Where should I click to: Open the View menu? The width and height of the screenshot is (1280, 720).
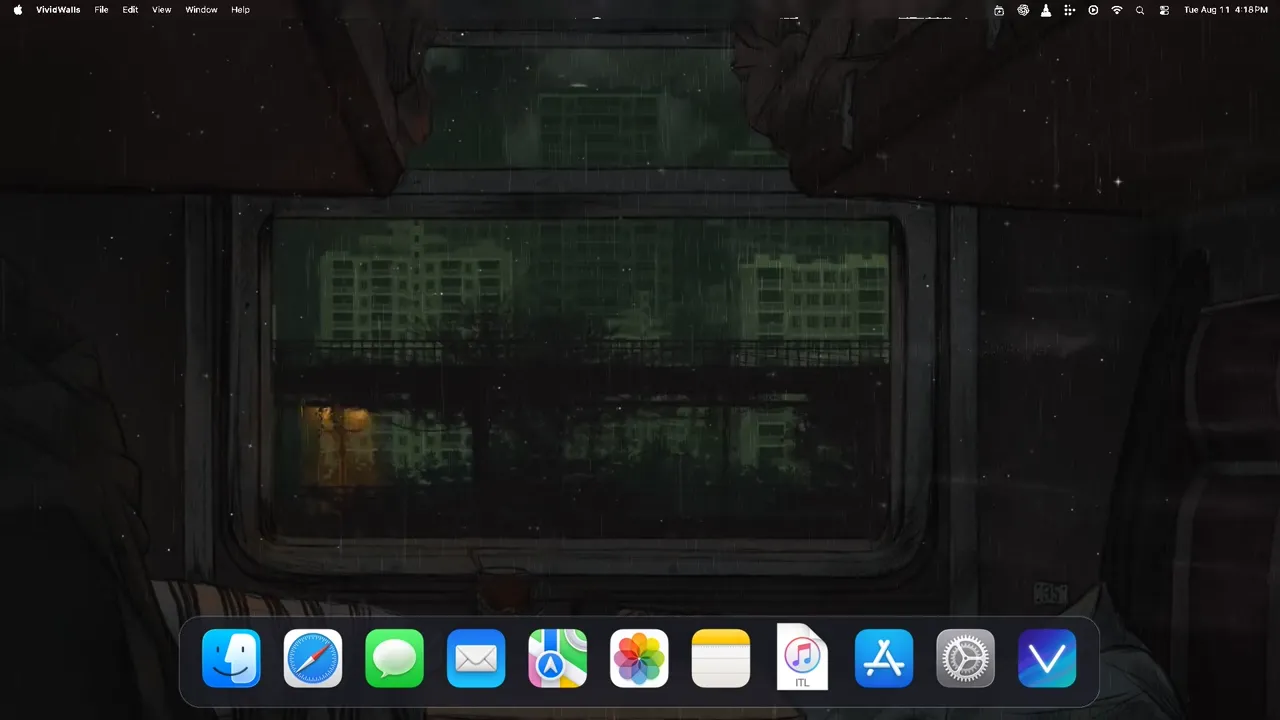point(161,10)
